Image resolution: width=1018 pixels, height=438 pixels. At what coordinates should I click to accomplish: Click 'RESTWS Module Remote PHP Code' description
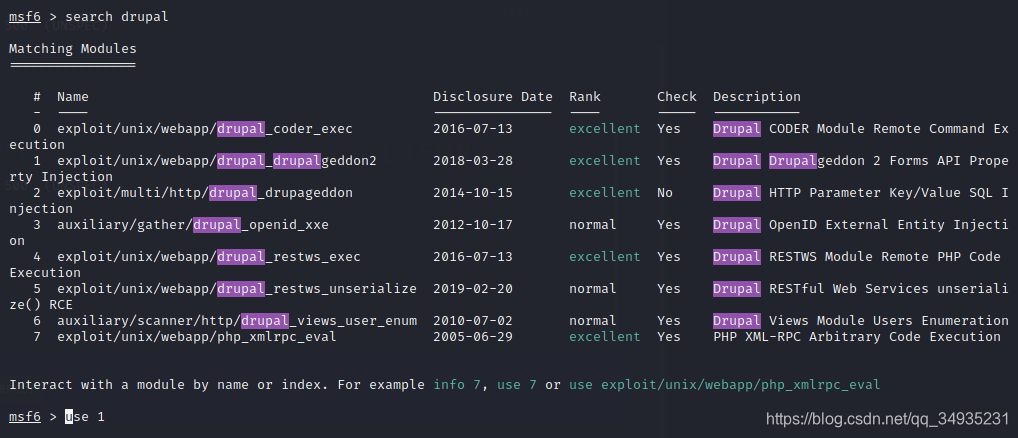884,257
